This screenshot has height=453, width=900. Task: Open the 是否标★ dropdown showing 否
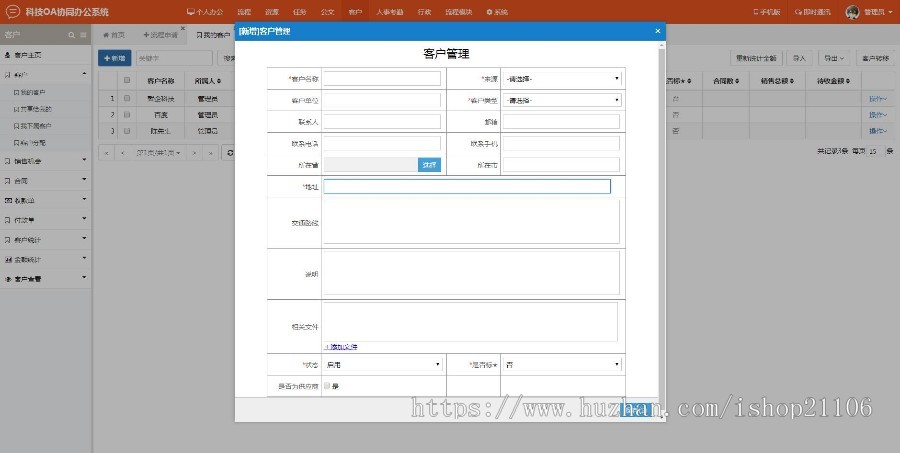tap(562, 364)
